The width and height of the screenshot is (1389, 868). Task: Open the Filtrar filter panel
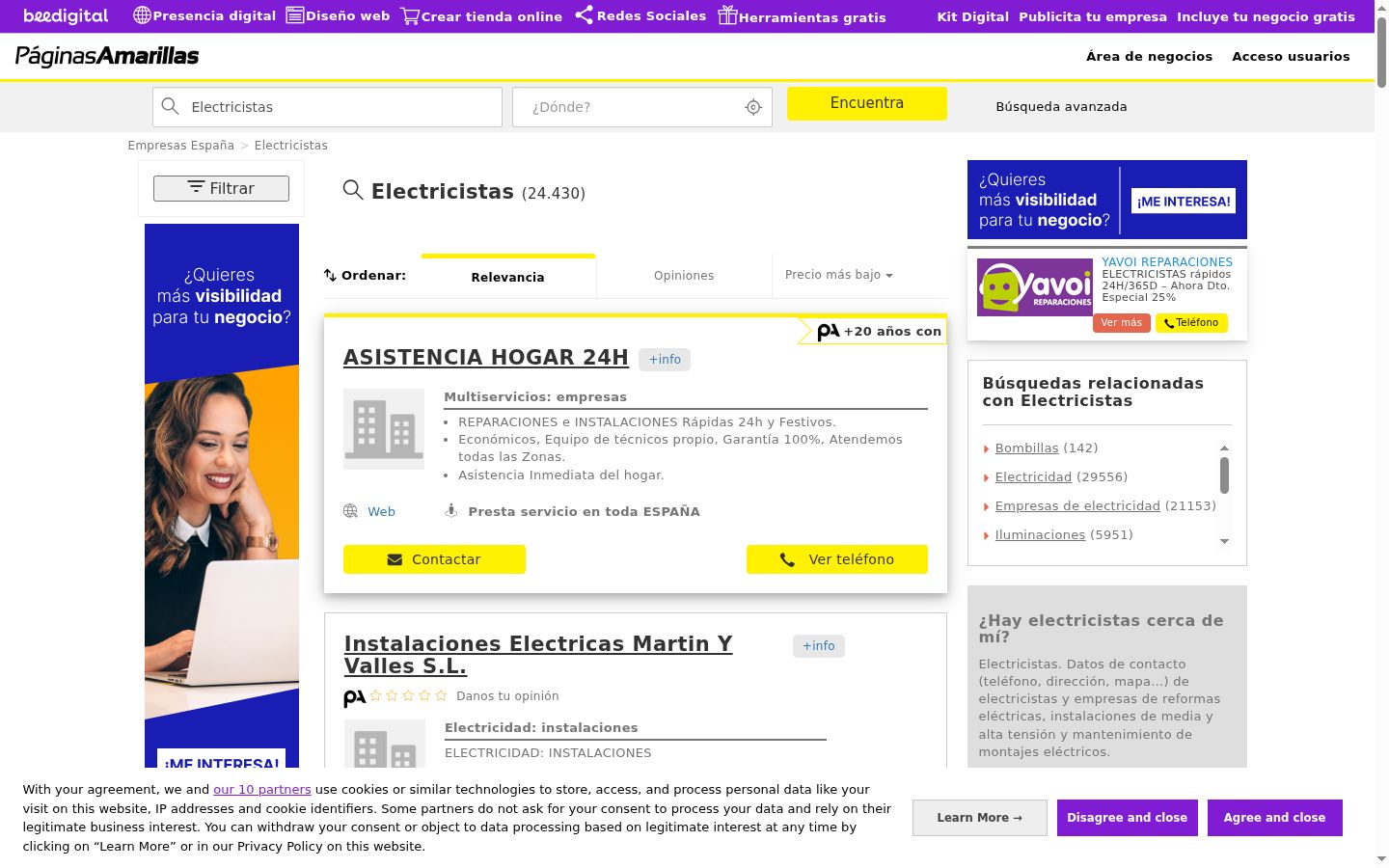pos(221,188)
